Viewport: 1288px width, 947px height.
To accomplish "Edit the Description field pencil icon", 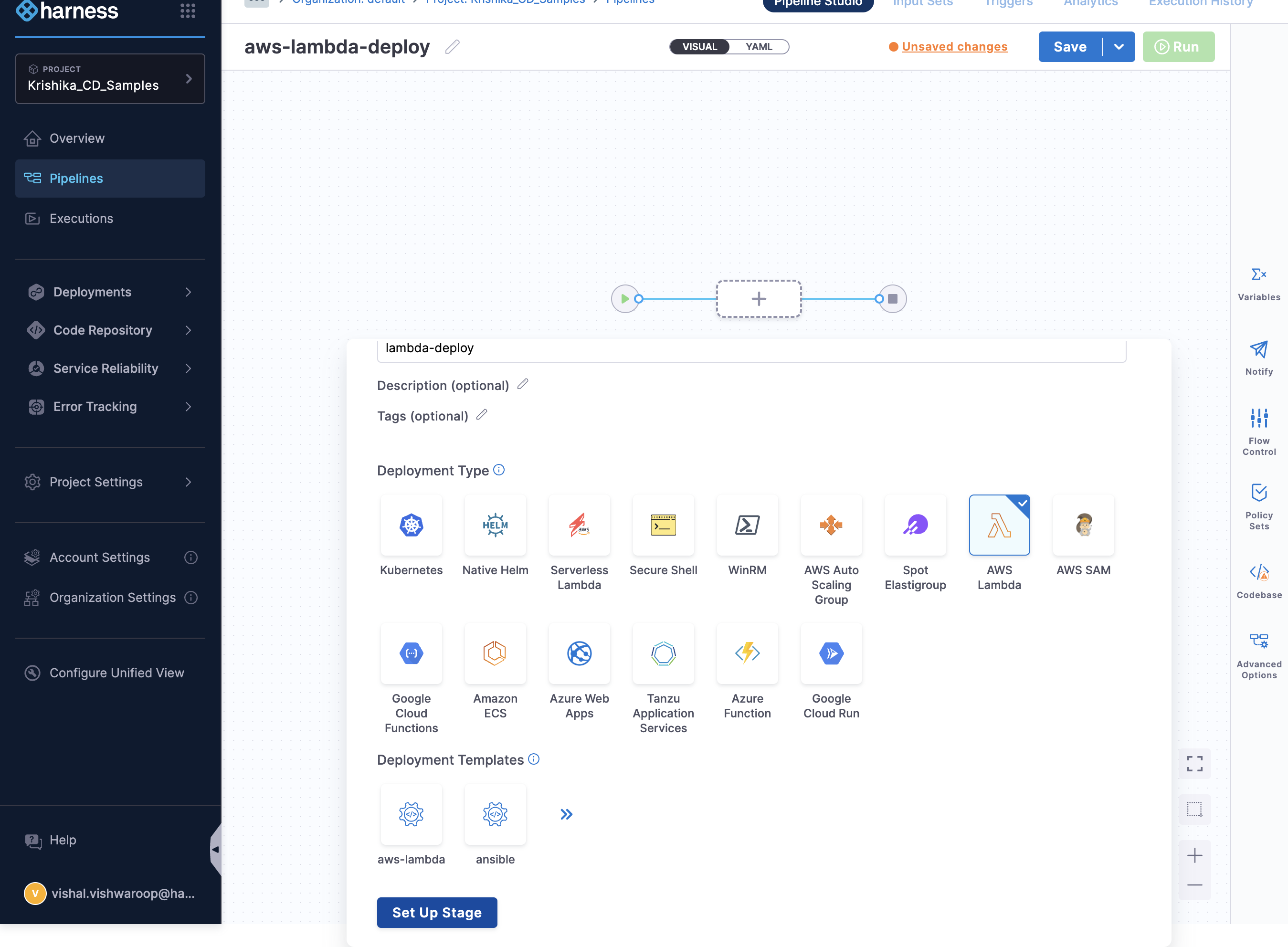I will pos(522,384).
